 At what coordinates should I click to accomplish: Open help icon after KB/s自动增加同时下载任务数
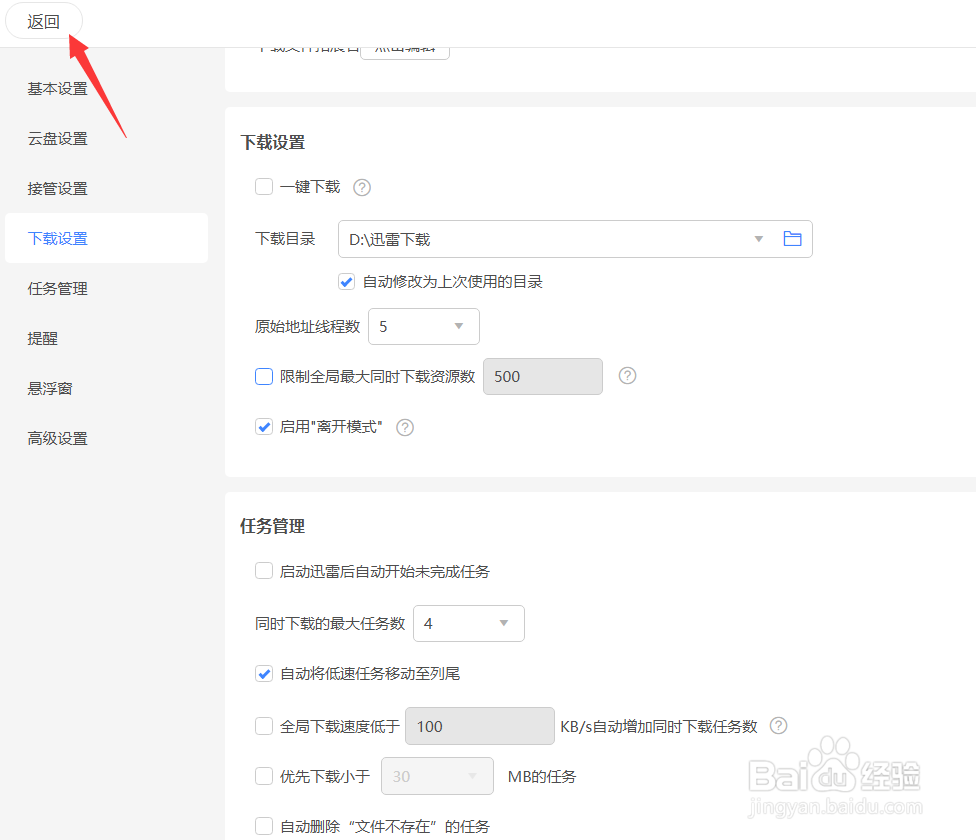click(x=778, y=725)
